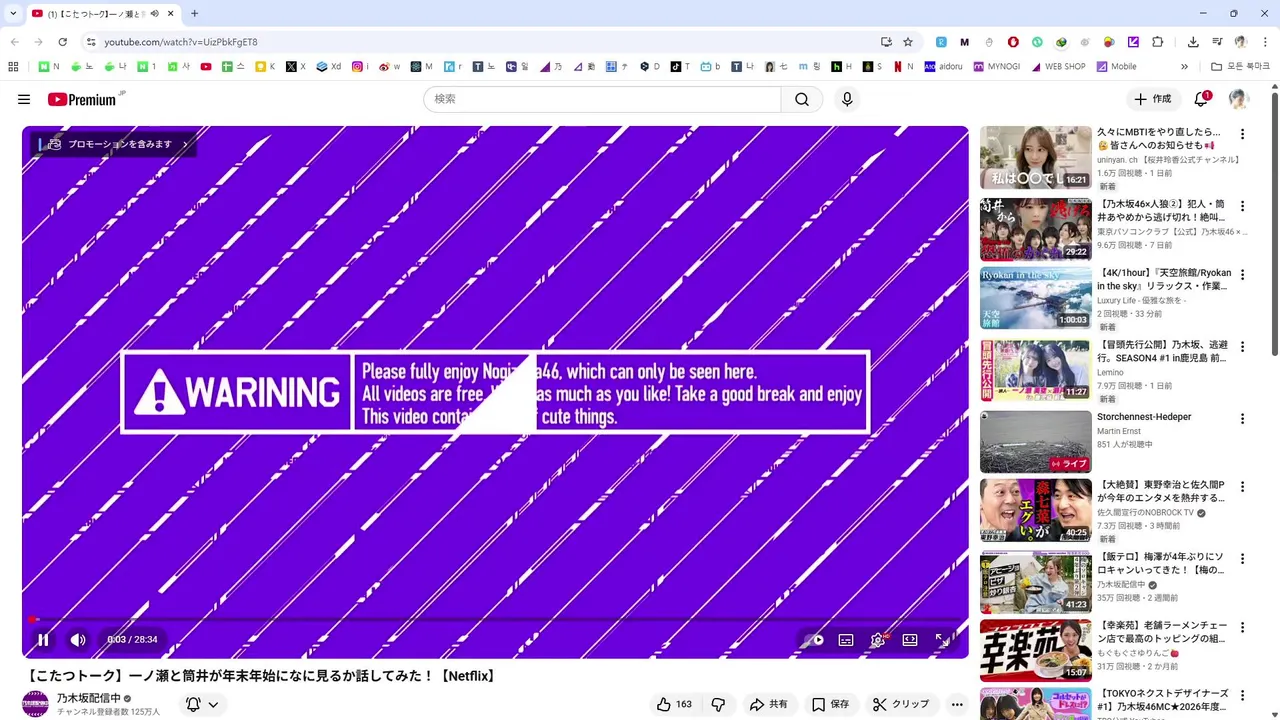Image resolution: width=1280 pixels, height=720 pixels.
Task: Save the video with 保存 button
Action: tap(830, 704)
